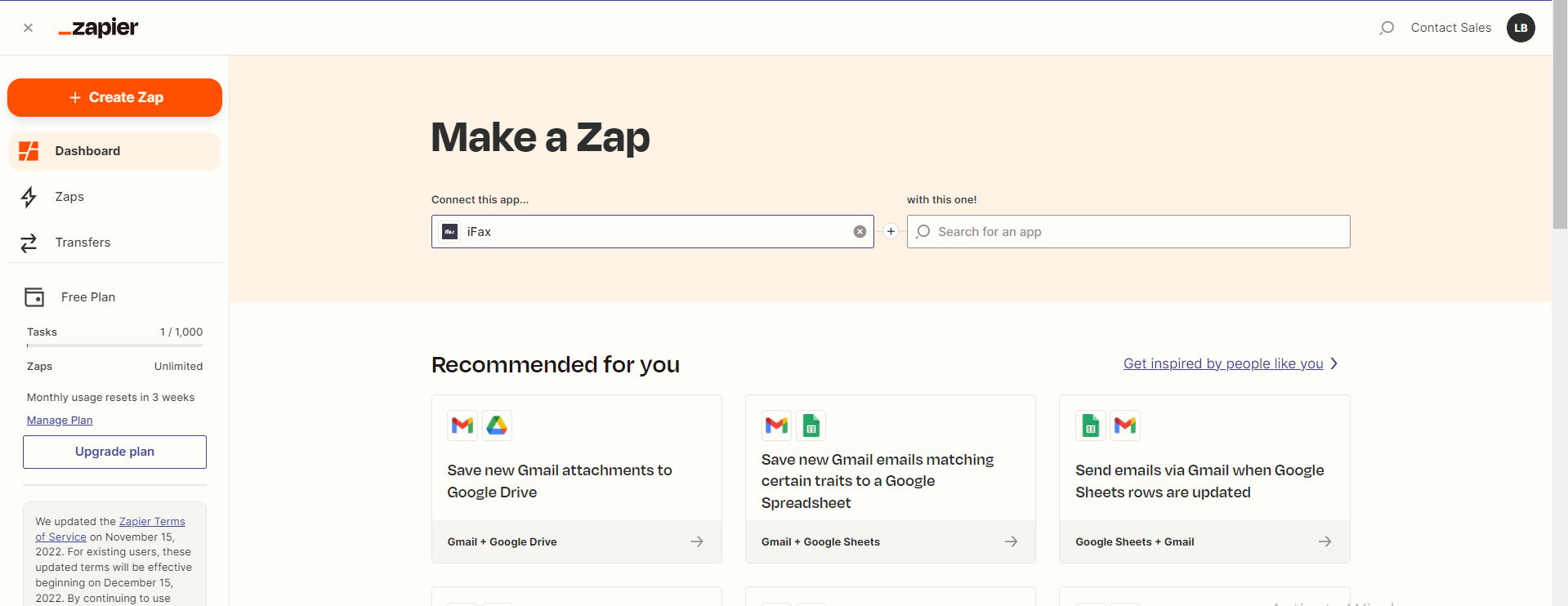Click the Free Plan wallet icon
The image size is (1568, 606).
34,297
